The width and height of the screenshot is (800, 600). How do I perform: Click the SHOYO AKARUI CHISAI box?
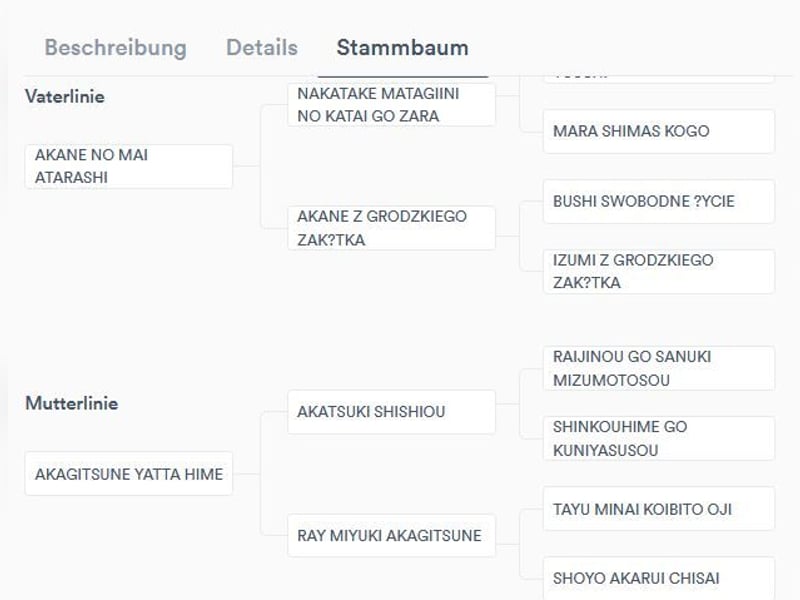[x=658, y=577]
